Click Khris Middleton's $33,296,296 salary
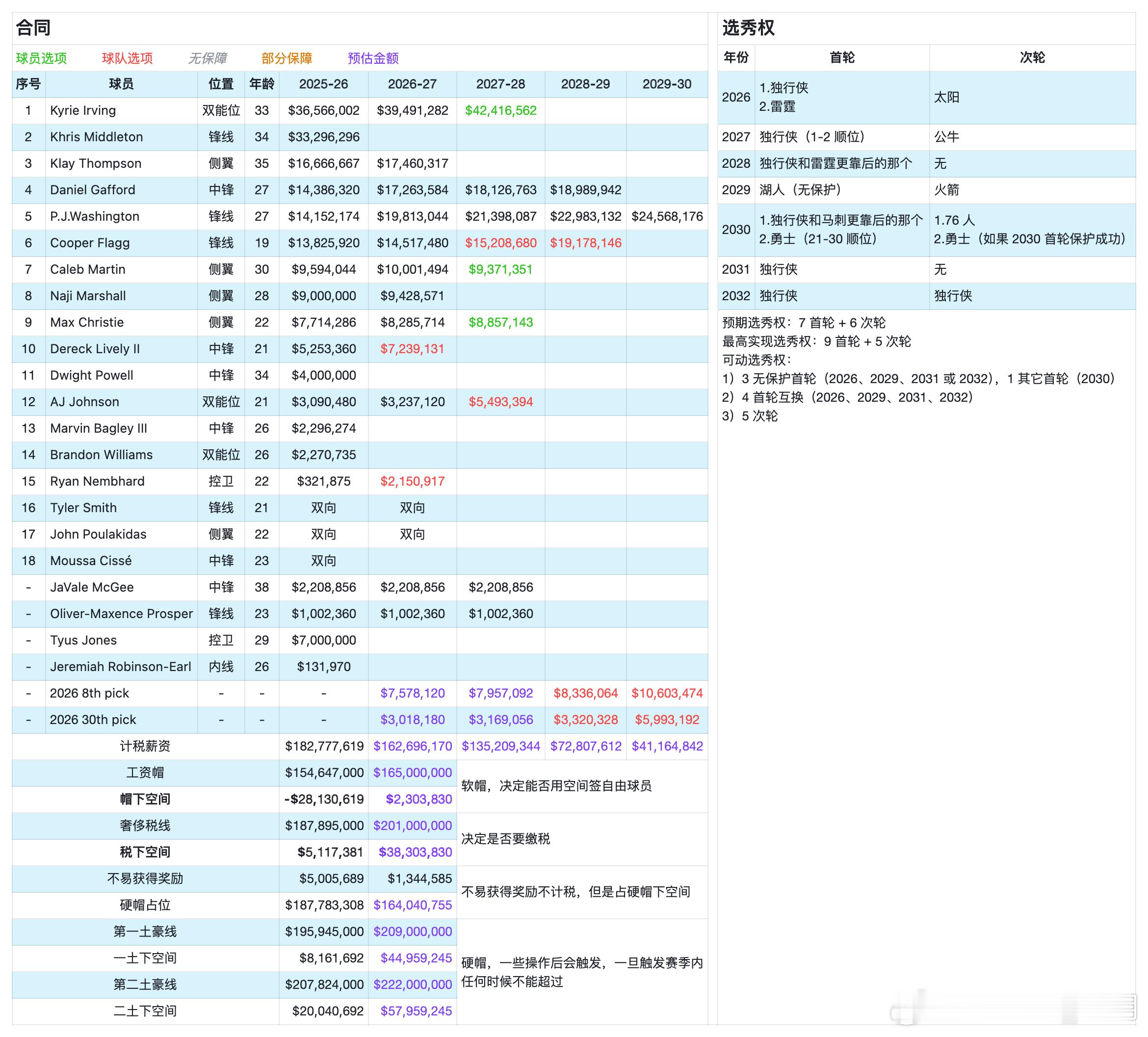The image size is (1148, 1037). pyautogui.click(x=323, y=137)
